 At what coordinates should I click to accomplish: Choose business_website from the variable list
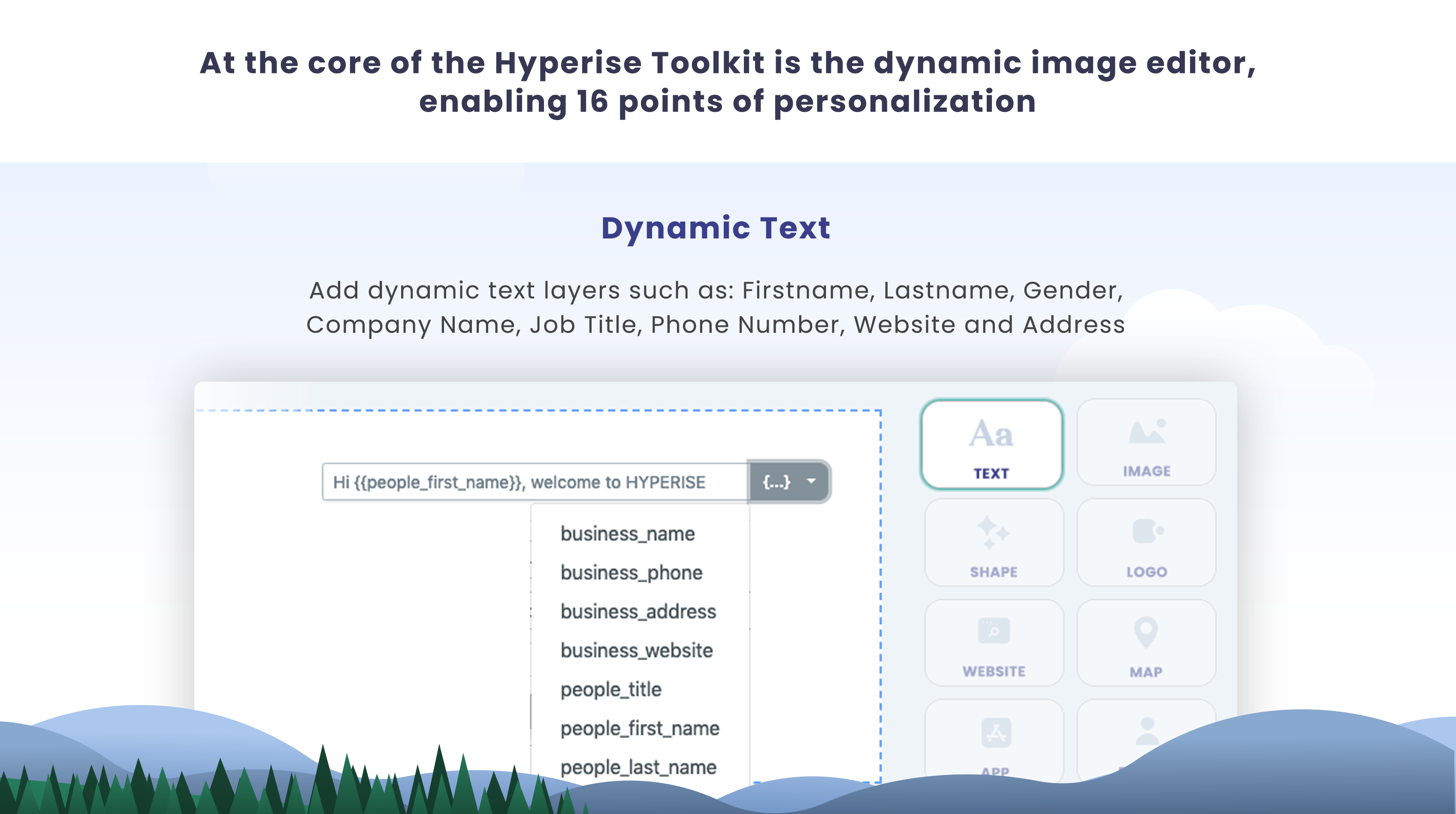[x=637, y=651]
